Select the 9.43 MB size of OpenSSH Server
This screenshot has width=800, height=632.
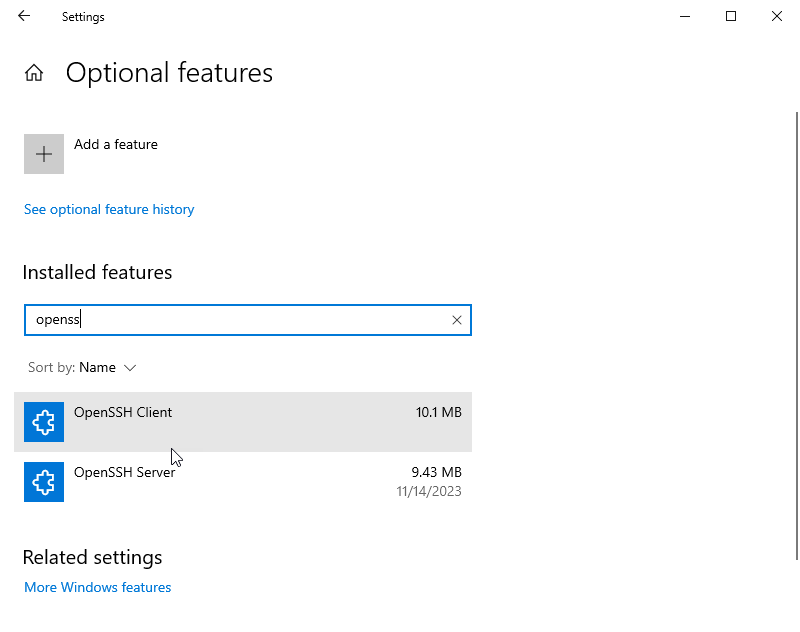coord(436,472)
